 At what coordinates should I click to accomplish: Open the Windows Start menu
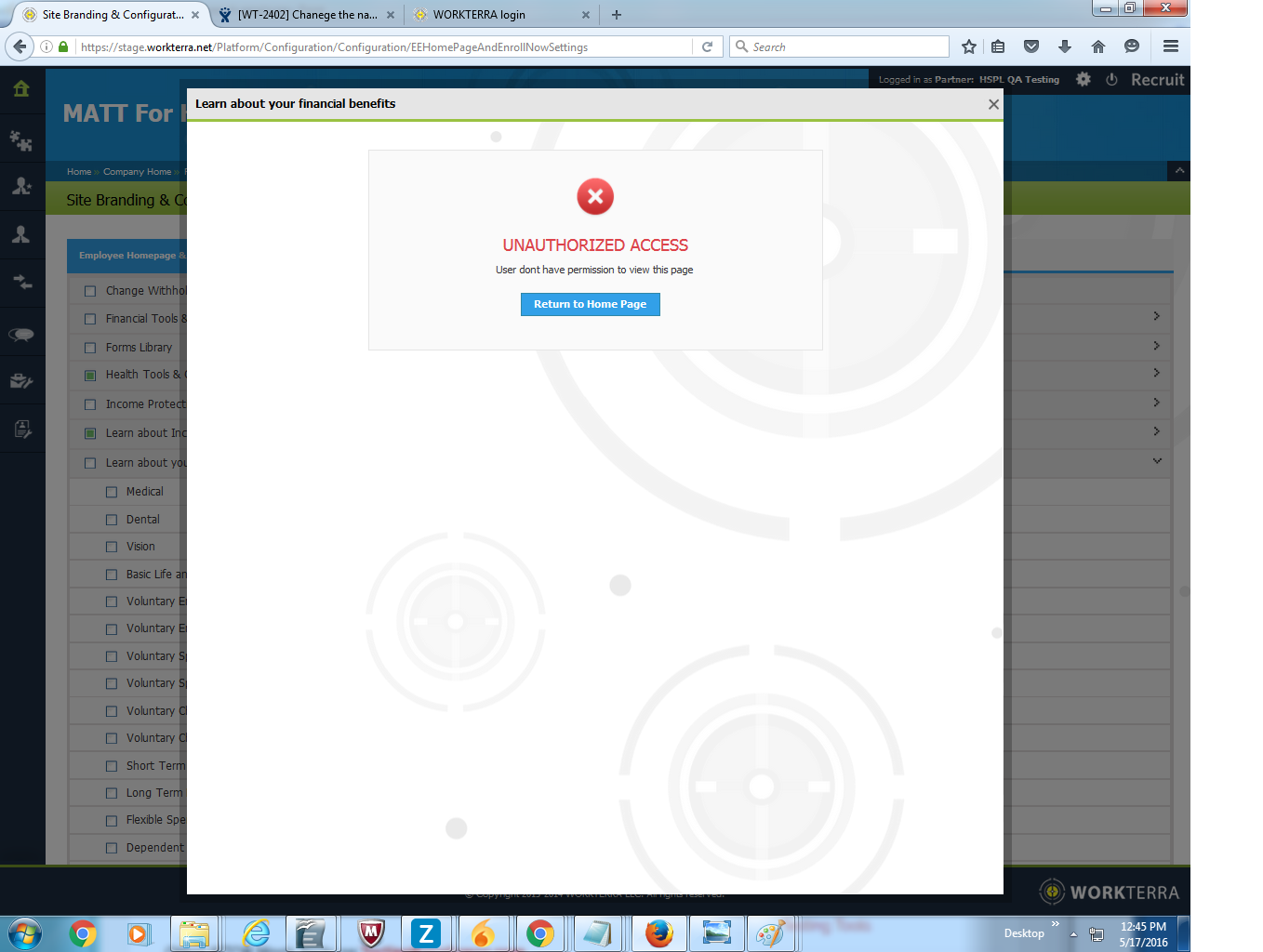pyautogui.click(x=25, y=933)
